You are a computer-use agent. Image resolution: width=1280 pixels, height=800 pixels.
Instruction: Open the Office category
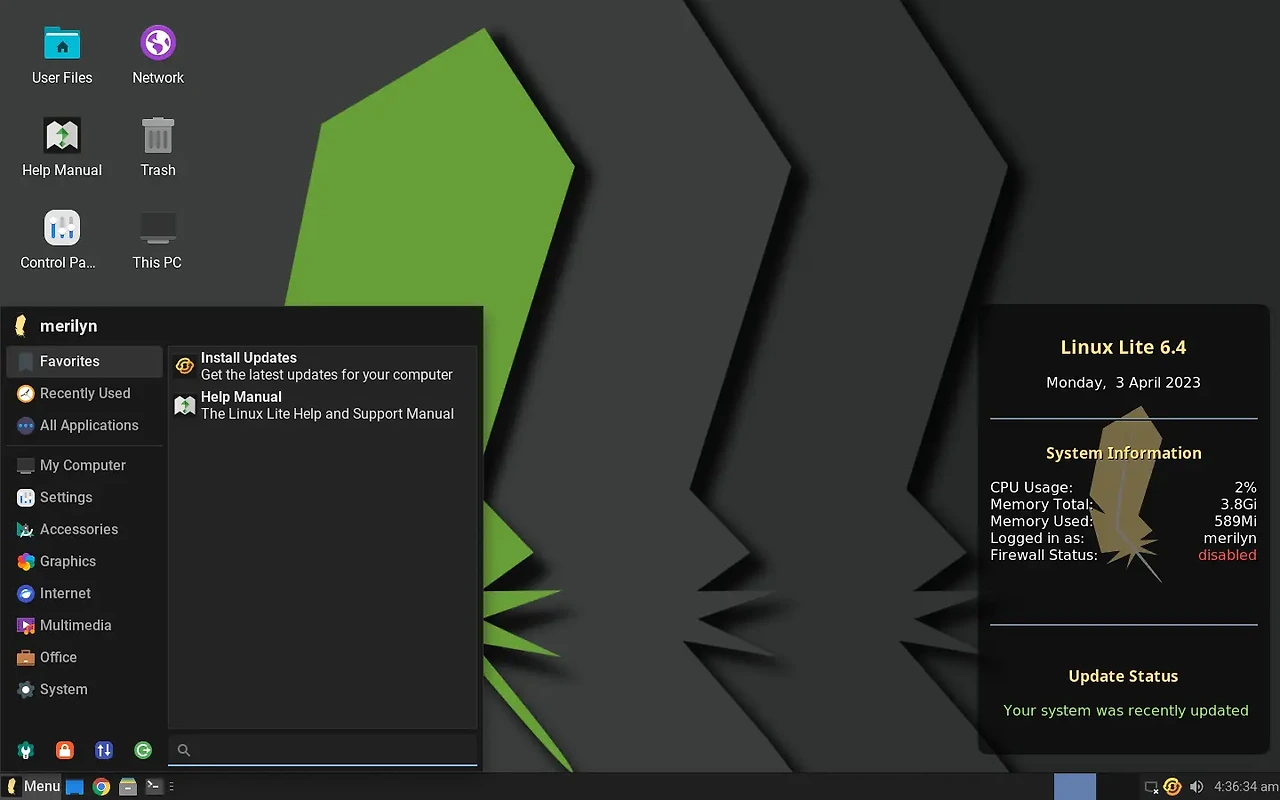pos(84,657)
